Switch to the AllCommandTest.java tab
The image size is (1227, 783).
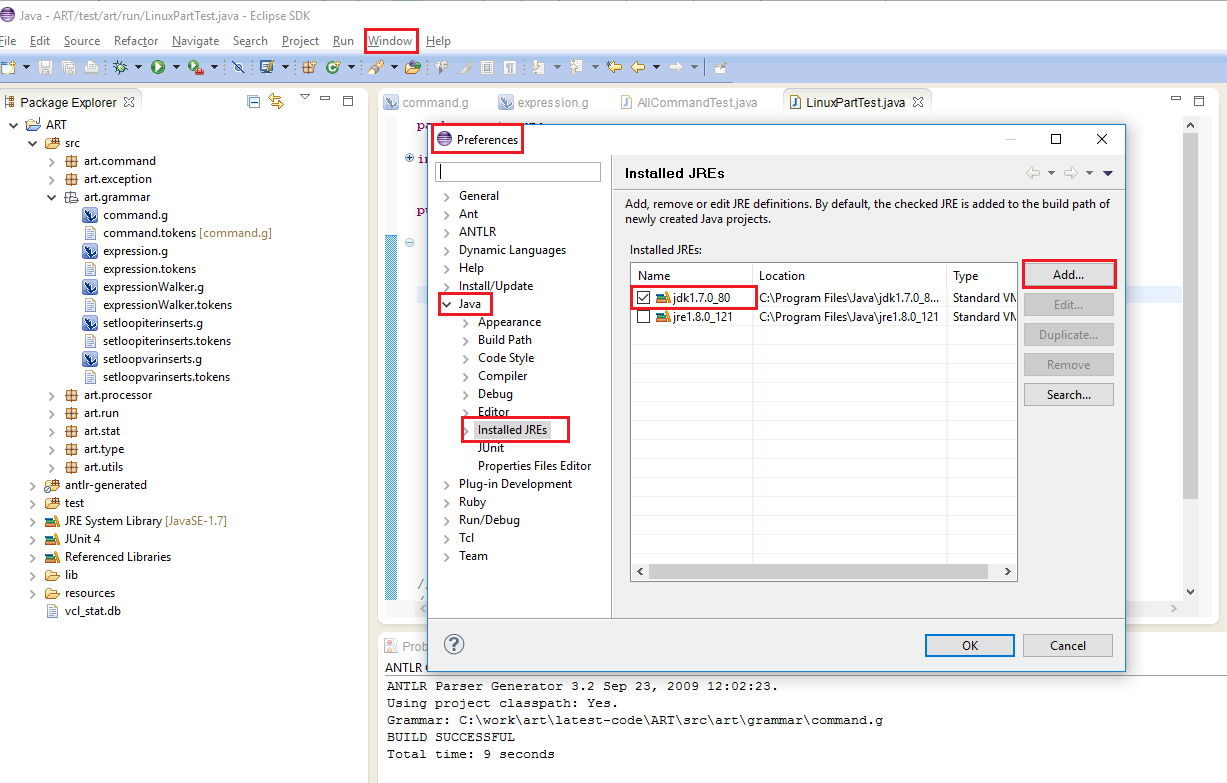(689, 102)
